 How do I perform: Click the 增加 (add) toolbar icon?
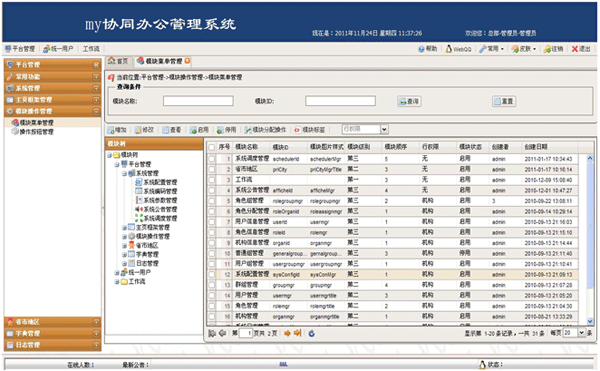(111, 130)
